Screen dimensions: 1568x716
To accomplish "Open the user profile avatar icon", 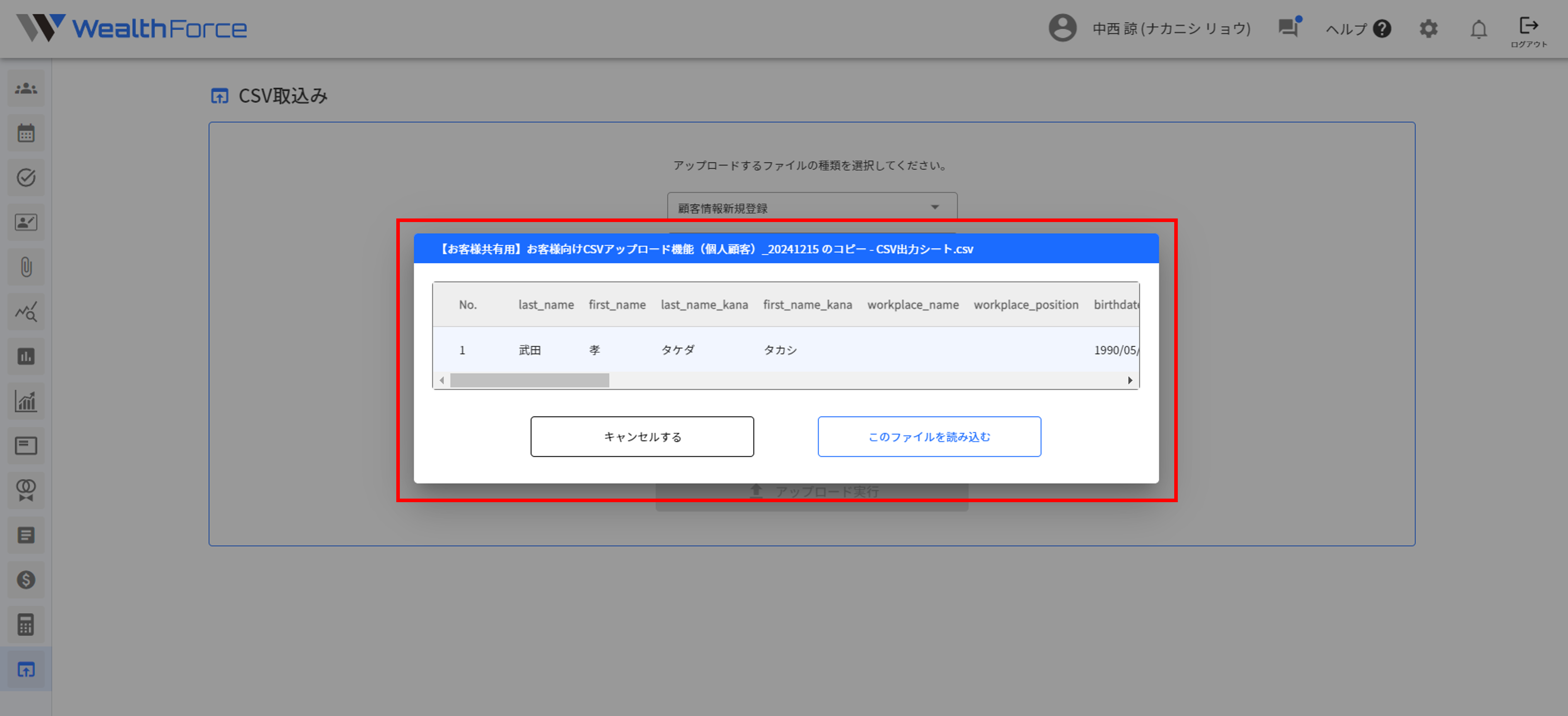I will tap(1062, 28).
